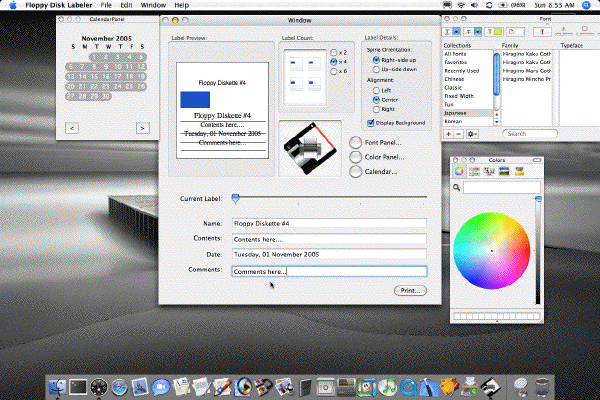Open the strikethrough style dropdown arrow in Font toolbar
The image size is (600, 400).
click(478, 32)
